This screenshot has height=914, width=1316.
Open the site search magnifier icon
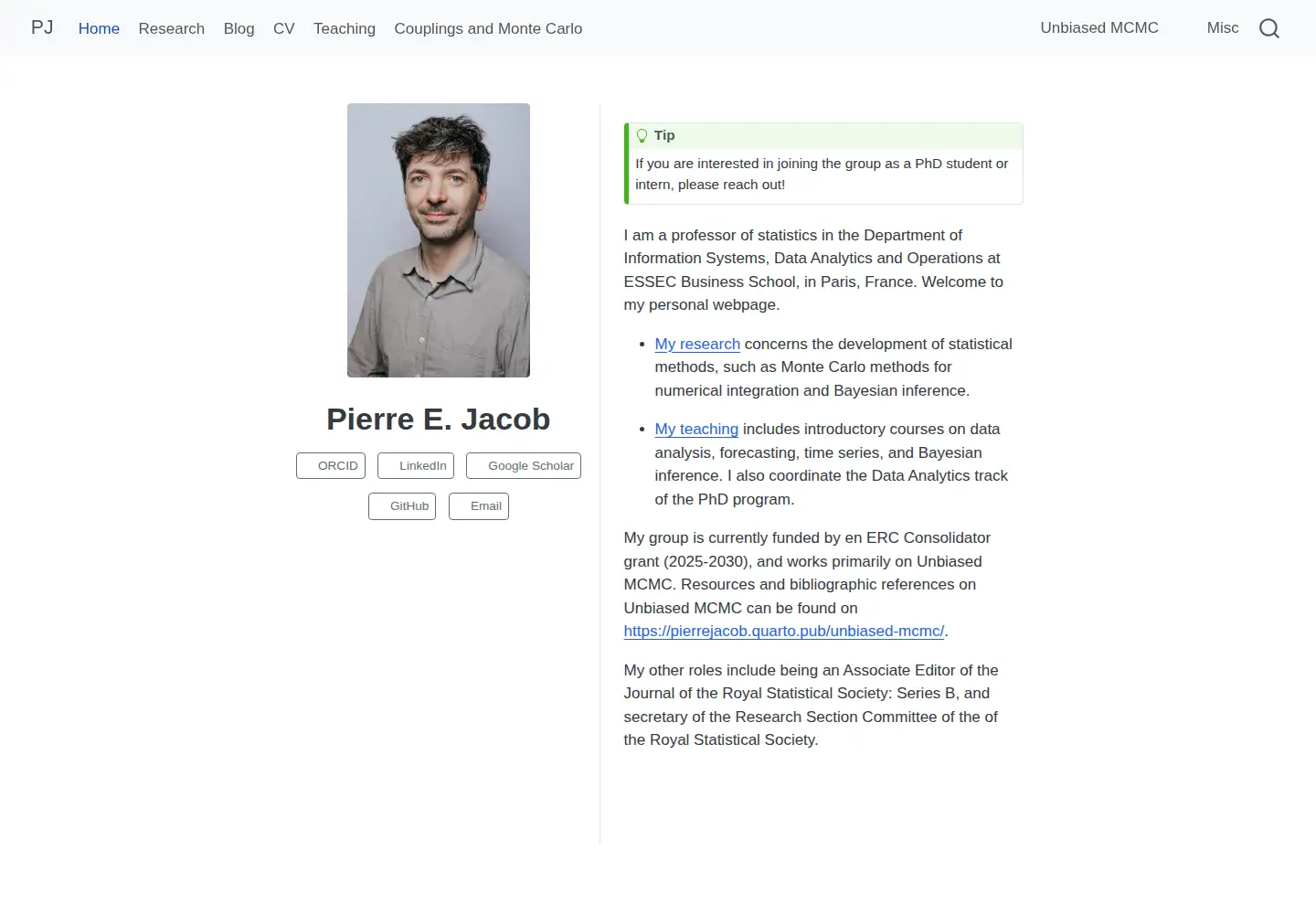click(1269, 28)
